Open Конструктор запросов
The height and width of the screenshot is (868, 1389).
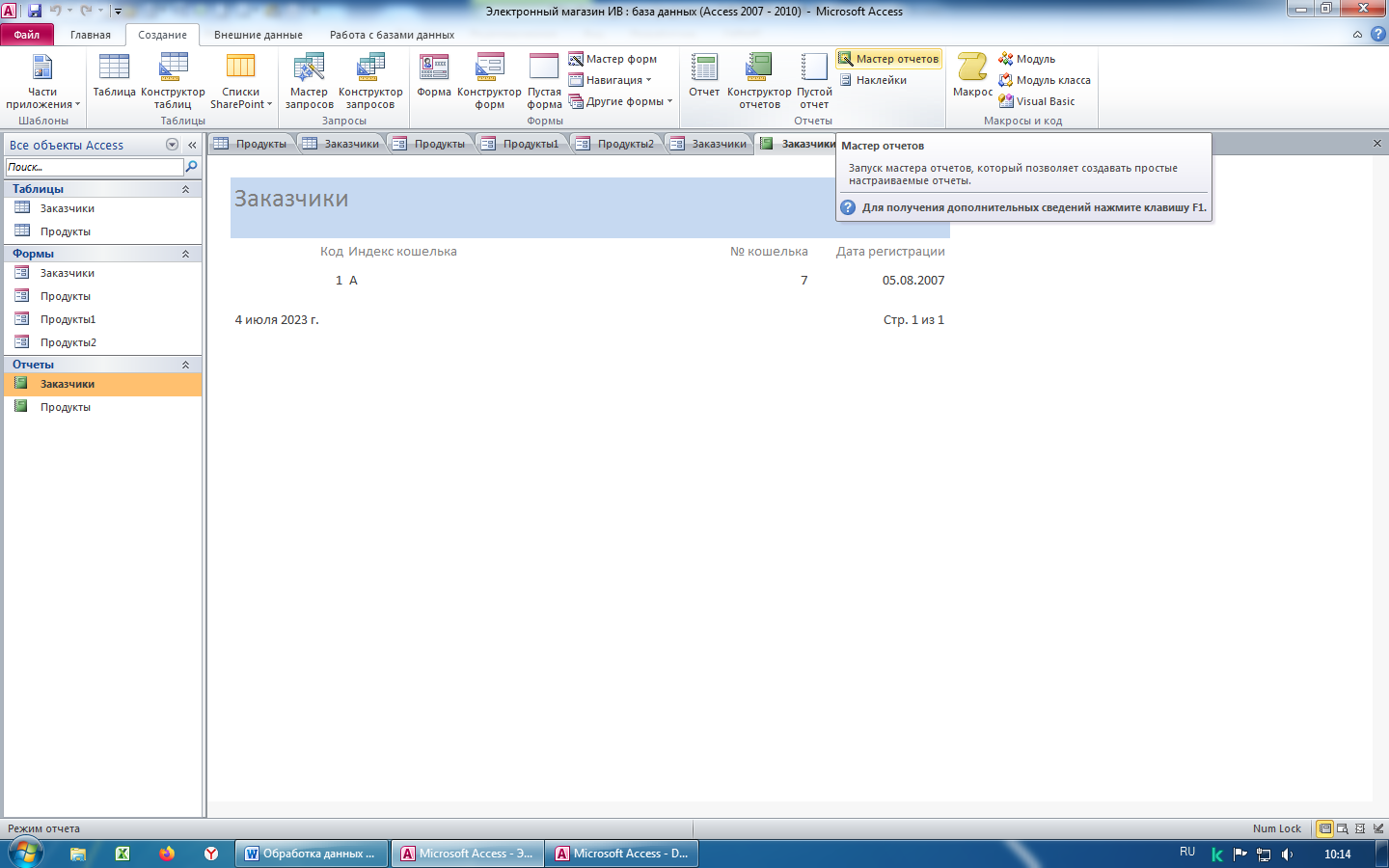pos(370,81)
